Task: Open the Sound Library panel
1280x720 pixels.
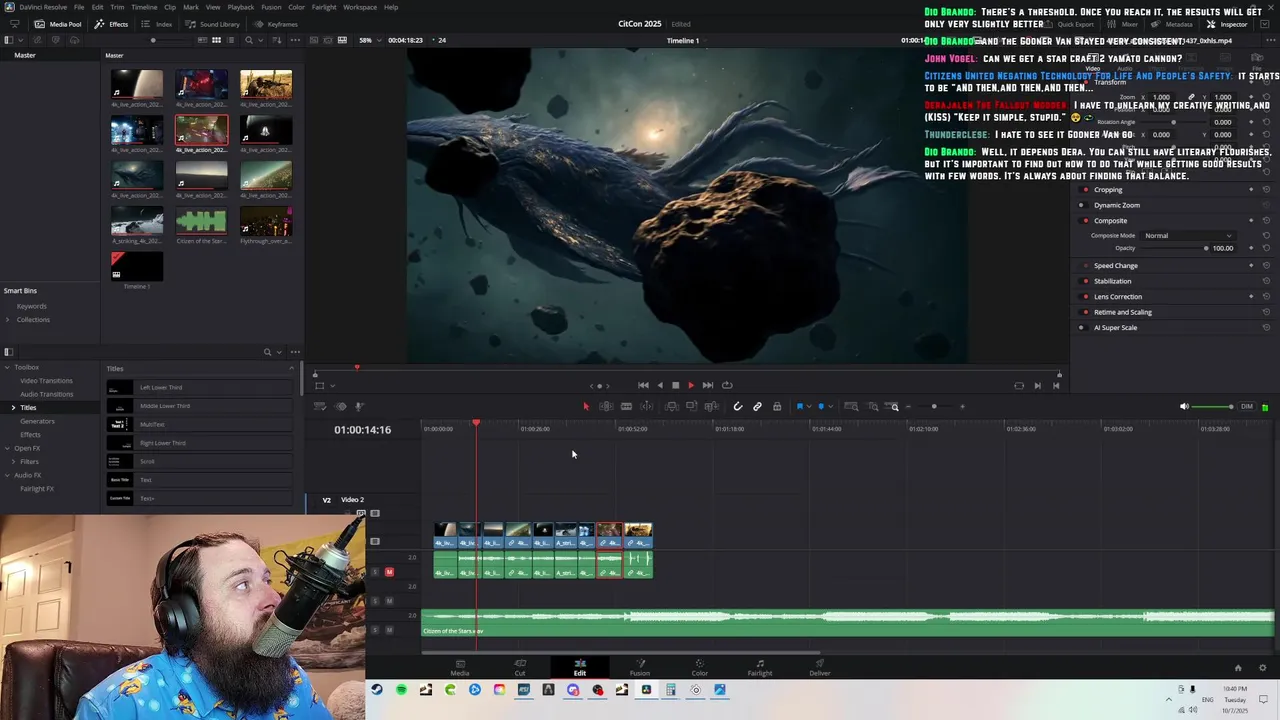Action: [x=212, y=24]
